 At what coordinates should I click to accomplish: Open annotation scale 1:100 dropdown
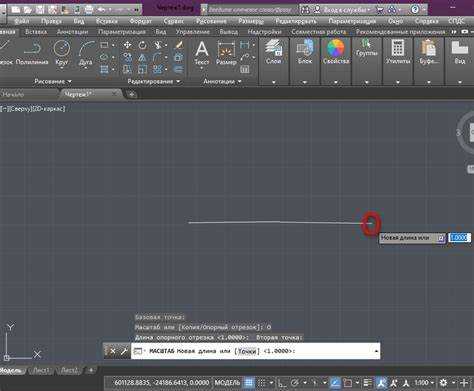[424, 383]
